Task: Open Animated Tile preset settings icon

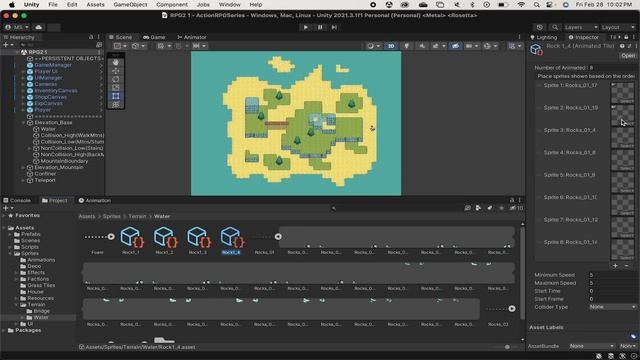Action: [629, 46]
